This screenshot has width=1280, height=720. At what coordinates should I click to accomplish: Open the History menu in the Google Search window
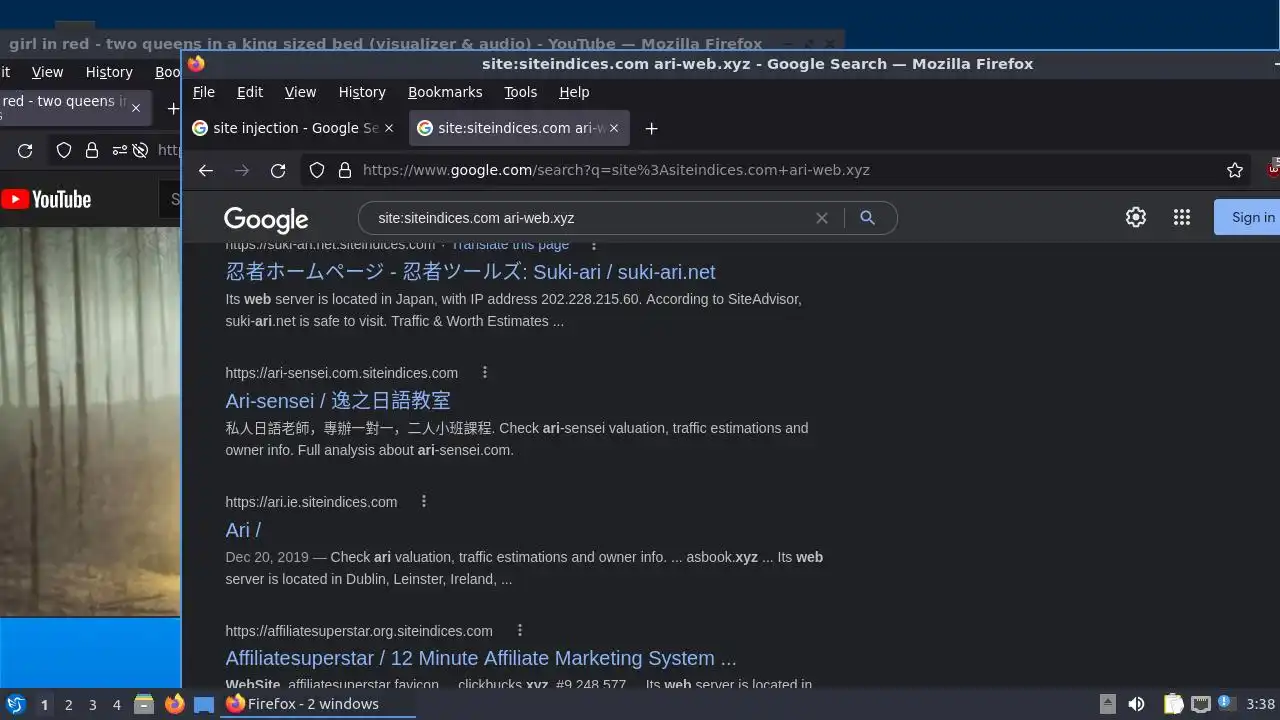(362, 92)
